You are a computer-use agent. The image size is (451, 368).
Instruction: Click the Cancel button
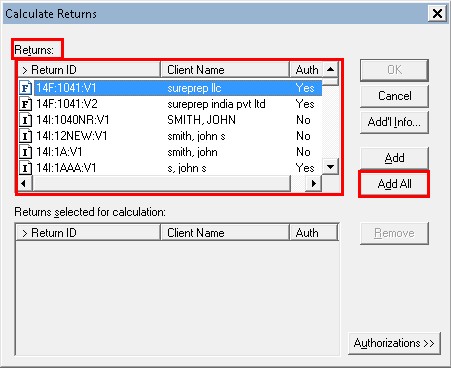pos(394,96)
